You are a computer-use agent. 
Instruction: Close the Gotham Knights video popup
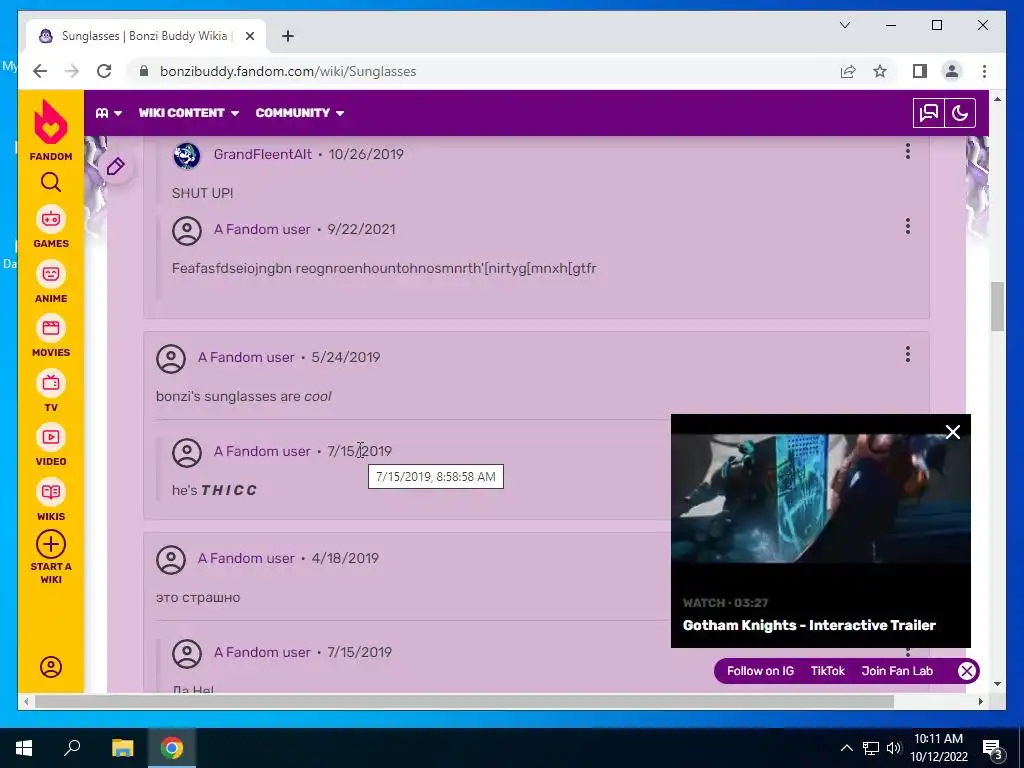[x=953, y=432]
